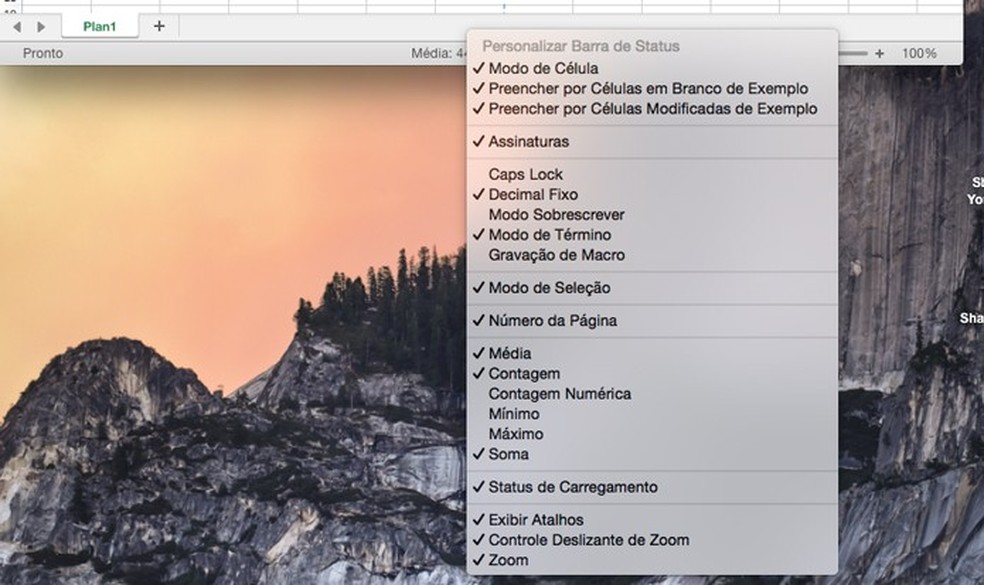Image resolution: width=984 pixels, height=585 pixels.
Task: Toggle Status de Carregamento entry
Action: [x=652, y=486]
